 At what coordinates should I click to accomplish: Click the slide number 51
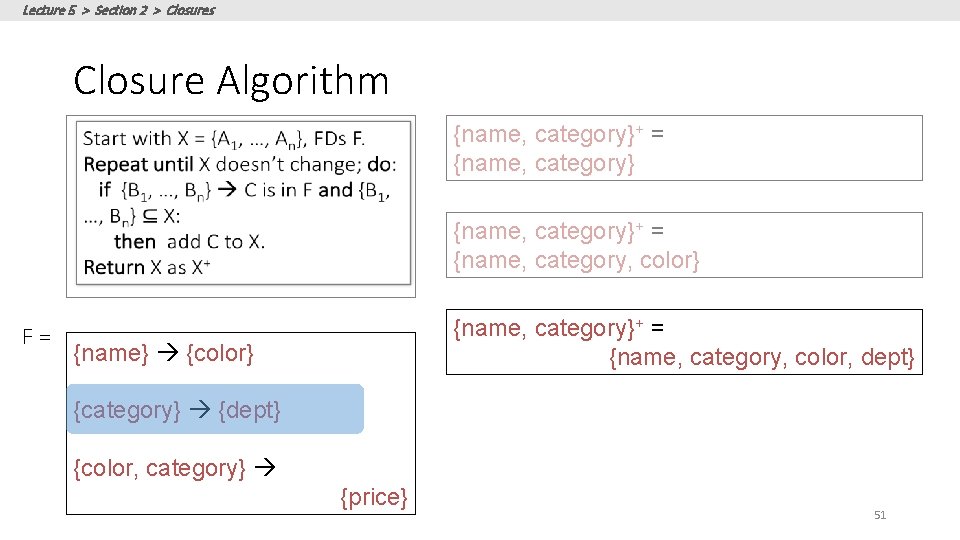880,516
